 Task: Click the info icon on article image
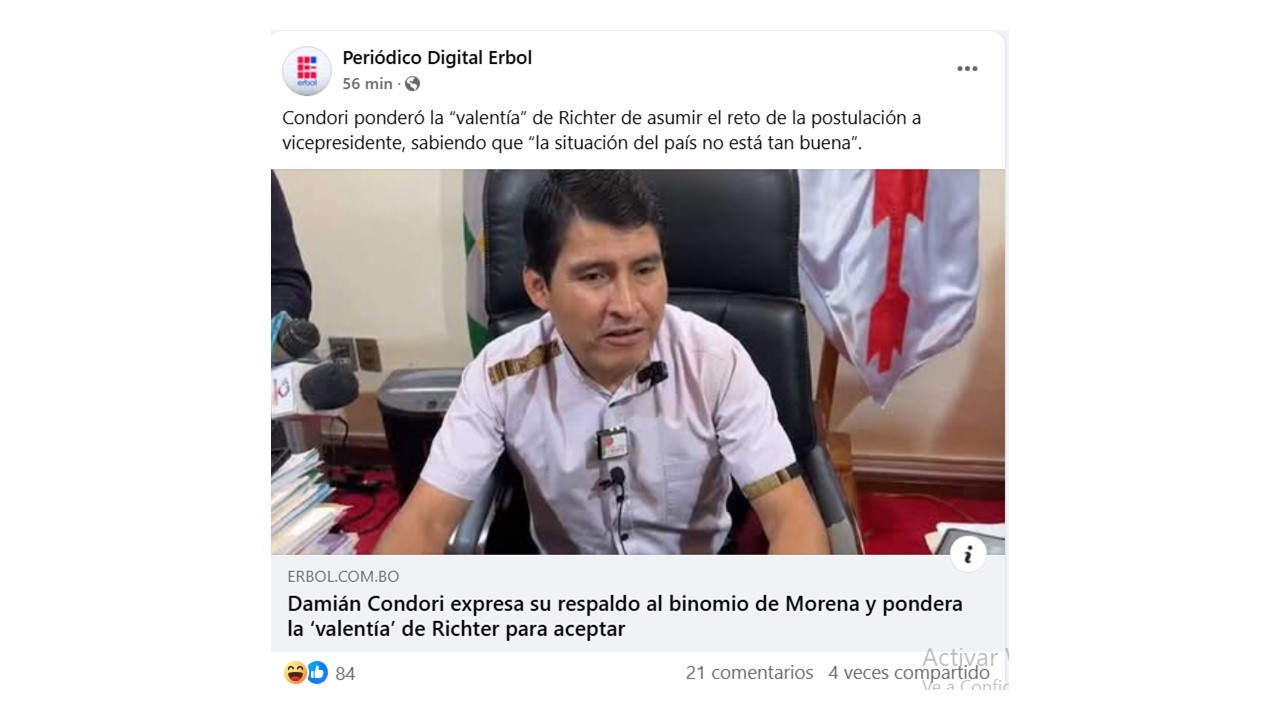pyautogui.click(x=968, y=554)
